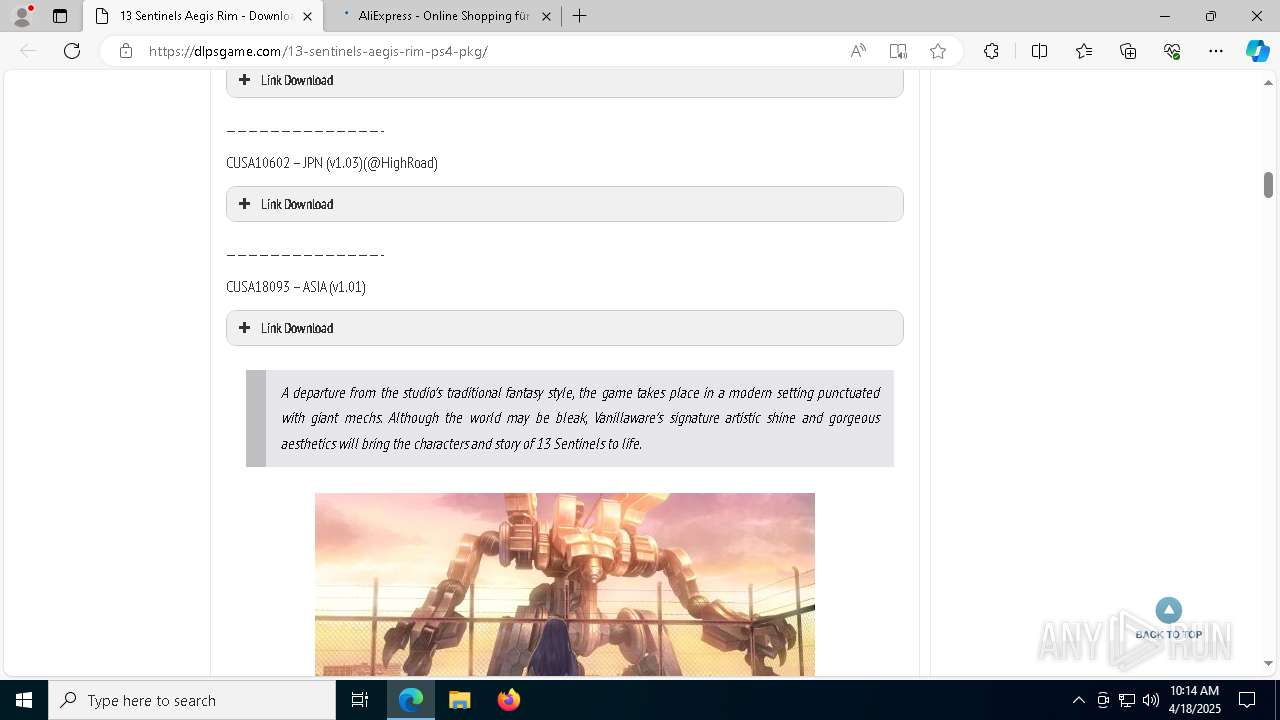This screenshot has width=1280, height=720.
Task: Expand the topmost Link Download section
Action: point(565,83)
